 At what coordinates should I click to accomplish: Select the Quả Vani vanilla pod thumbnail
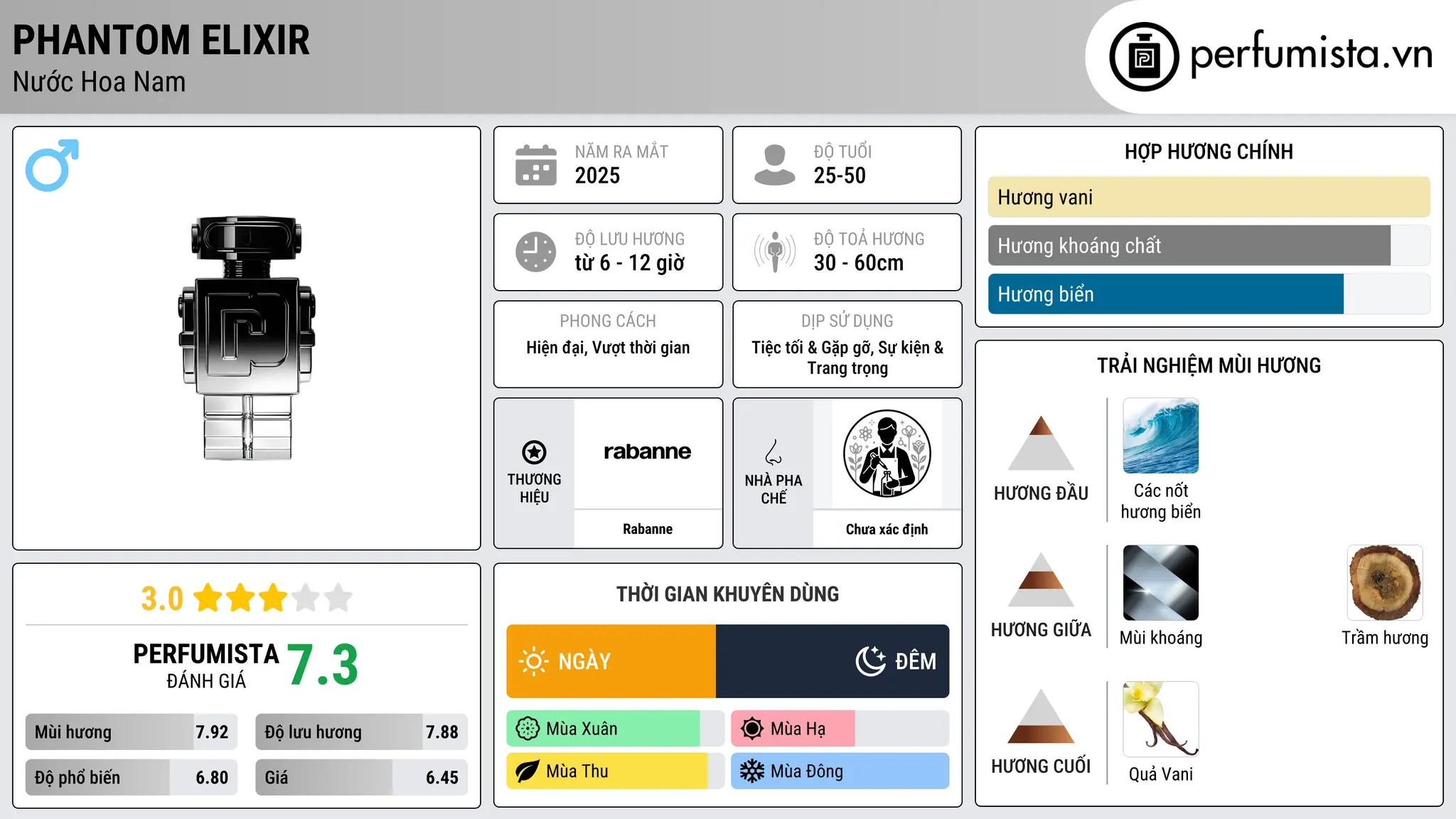(1161, 719)
